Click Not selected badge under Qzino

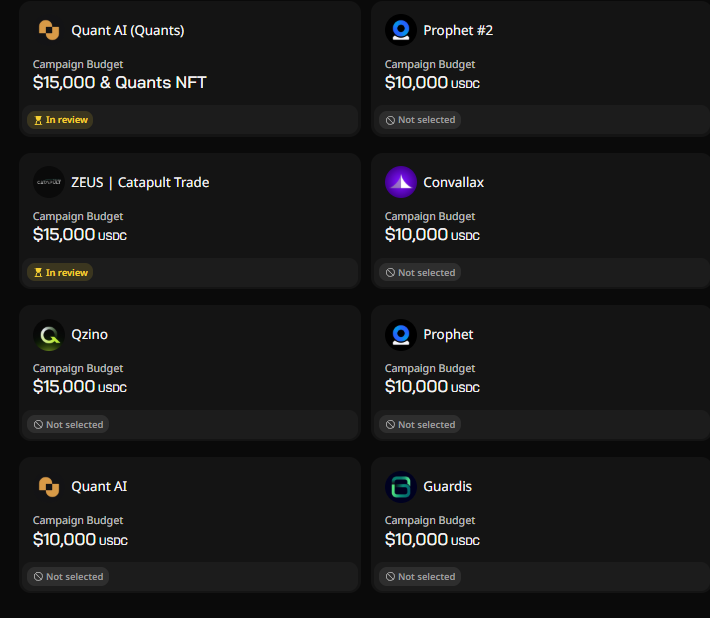pos(68,425)
